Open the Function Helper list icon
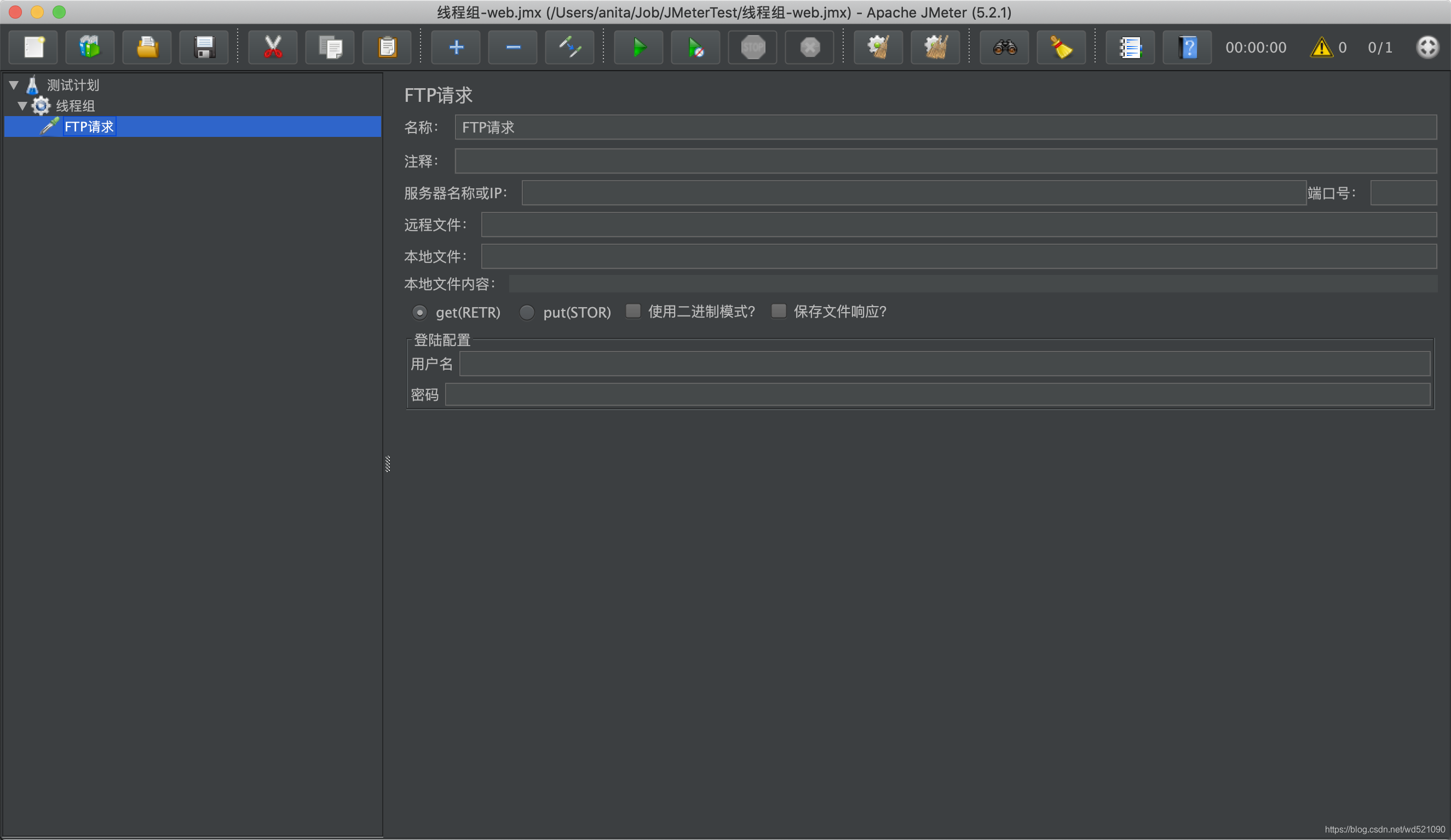This screenshot has height=840, width=1451. pyautogui.click(x=1130, y=47)
